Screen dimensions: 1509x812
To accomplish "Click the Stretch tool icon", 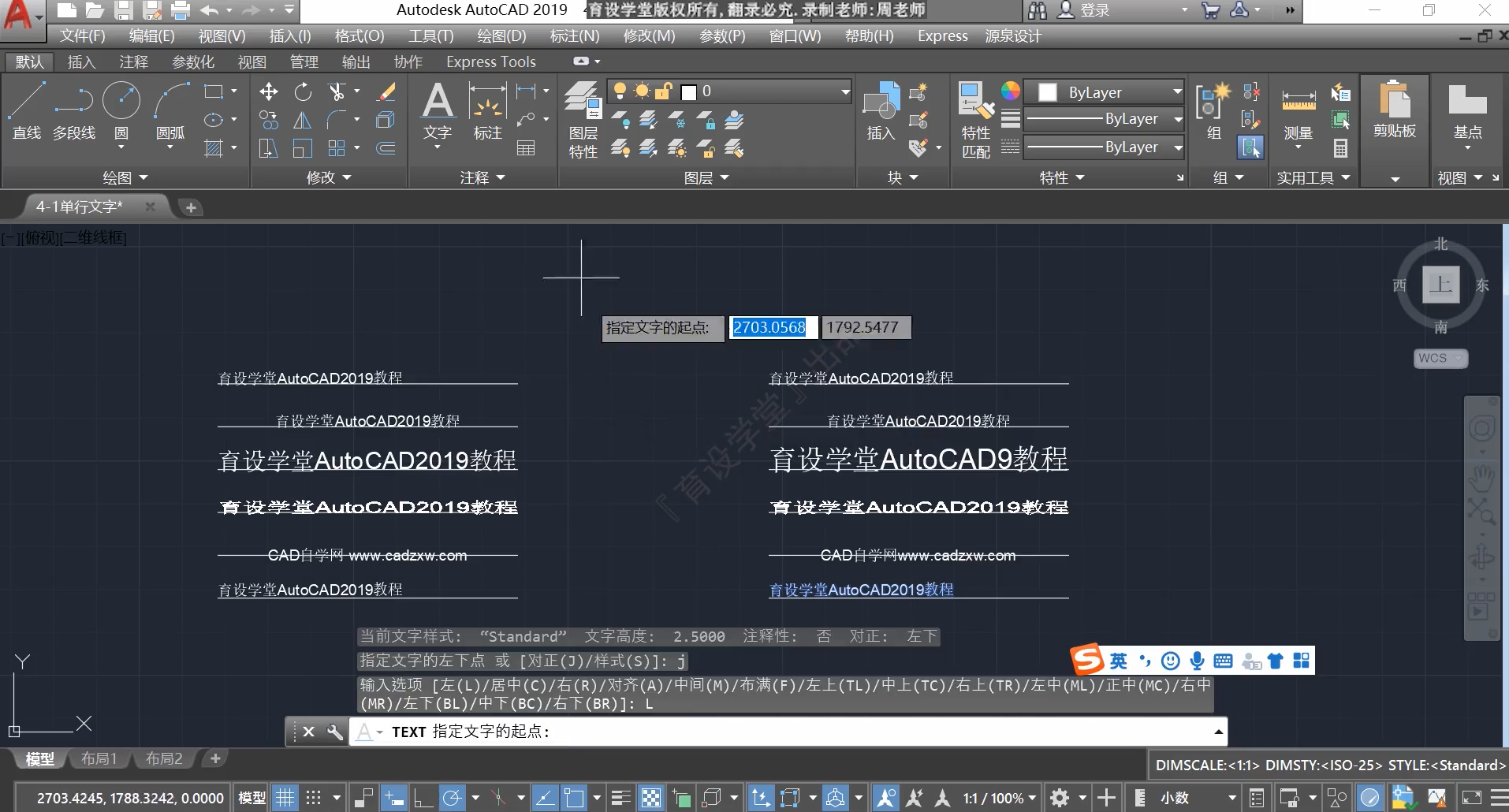I will (x=268, y=148).
